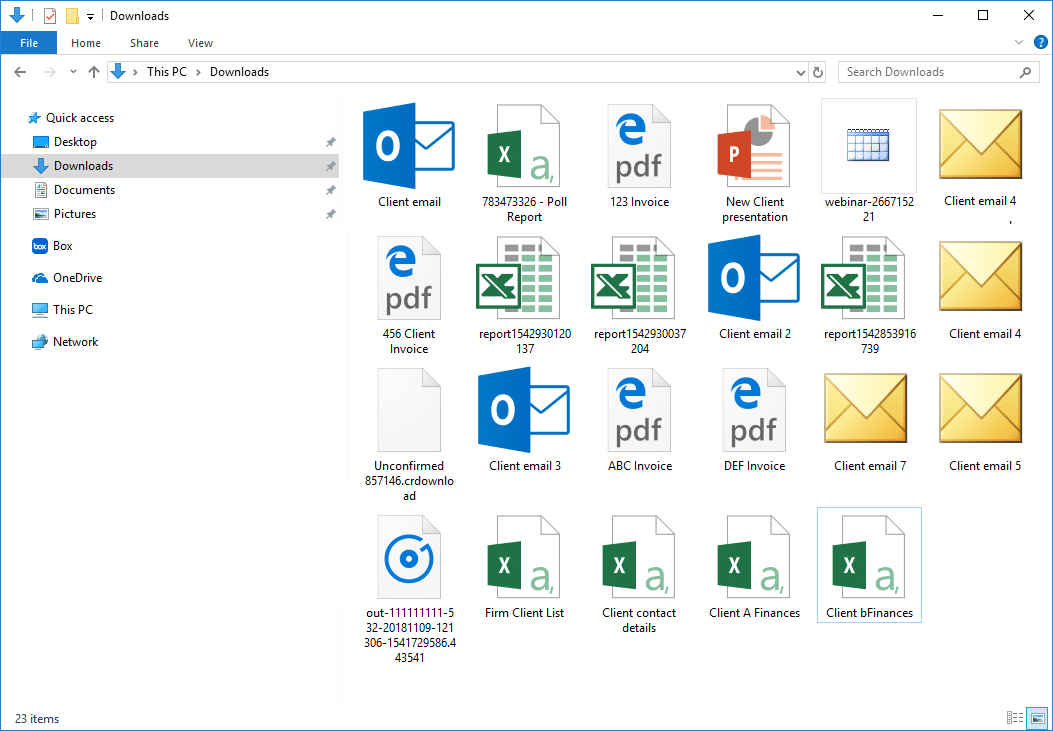Screen dimensions: 1053x731
Task: Open the address bar history dropdown
Action: click(x=800, y=72)
